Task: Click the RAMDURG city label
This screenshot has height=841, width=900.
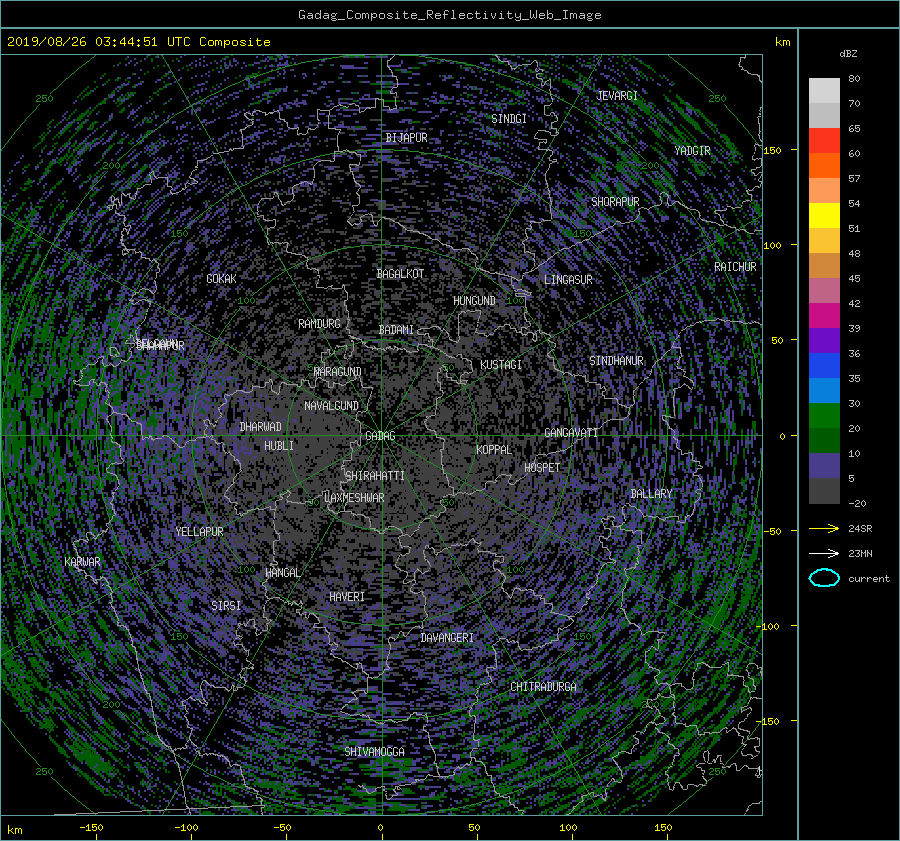Action: pyautogui.click(x=319, y=324)
